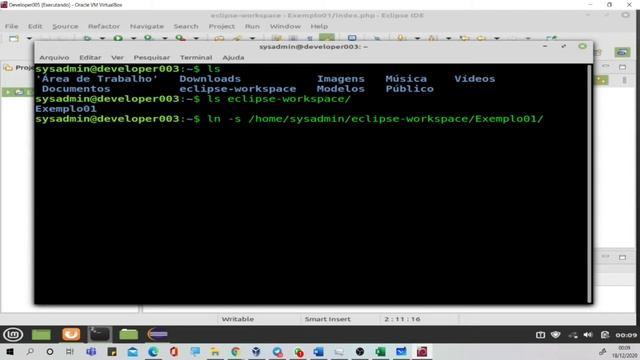Open File Explorer from Windows taskbar
Screen dimensions: 640x360
tap(215, 351)
